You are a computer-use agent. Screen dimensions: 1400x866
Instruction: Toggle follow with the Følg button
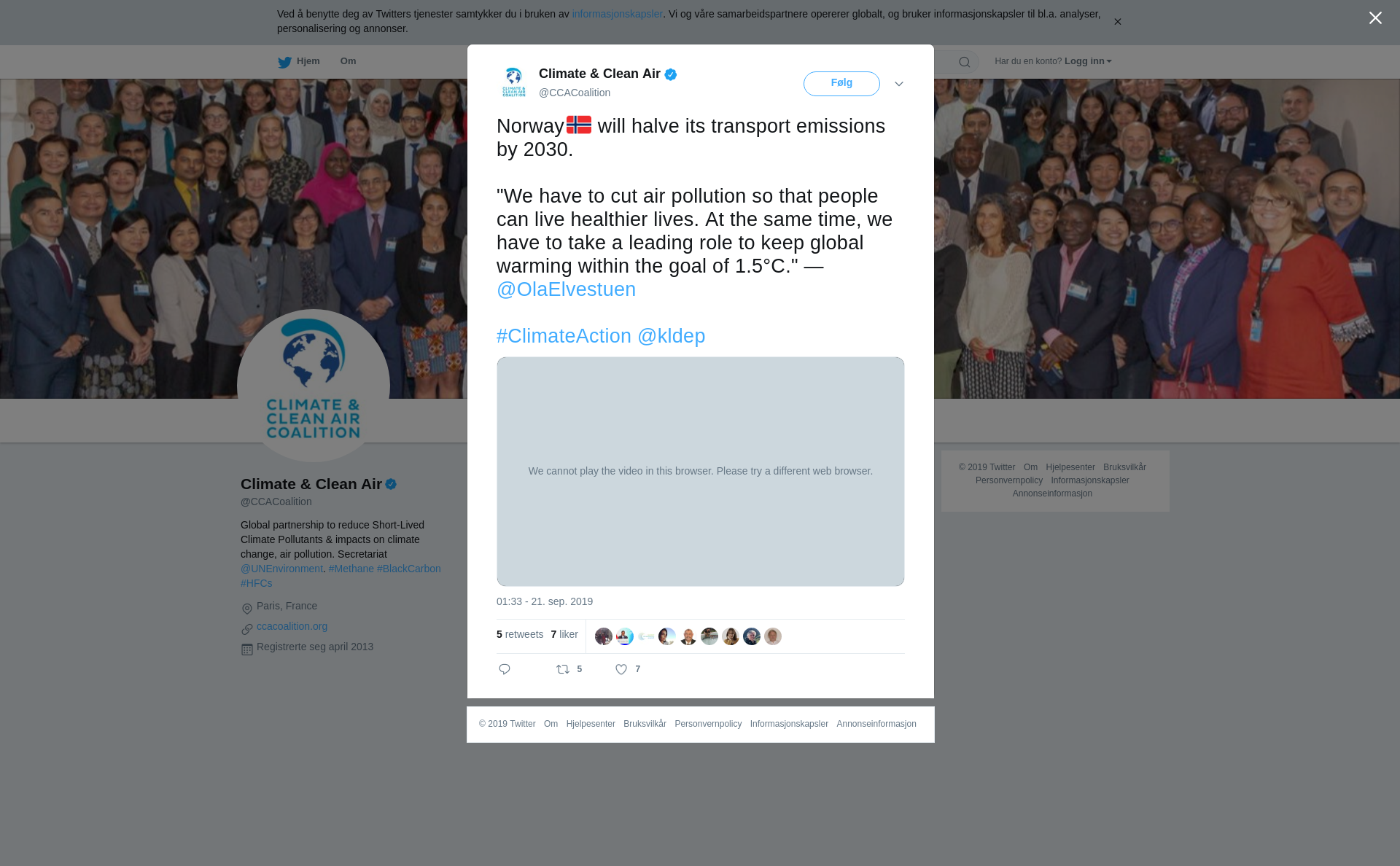(841, 84)
